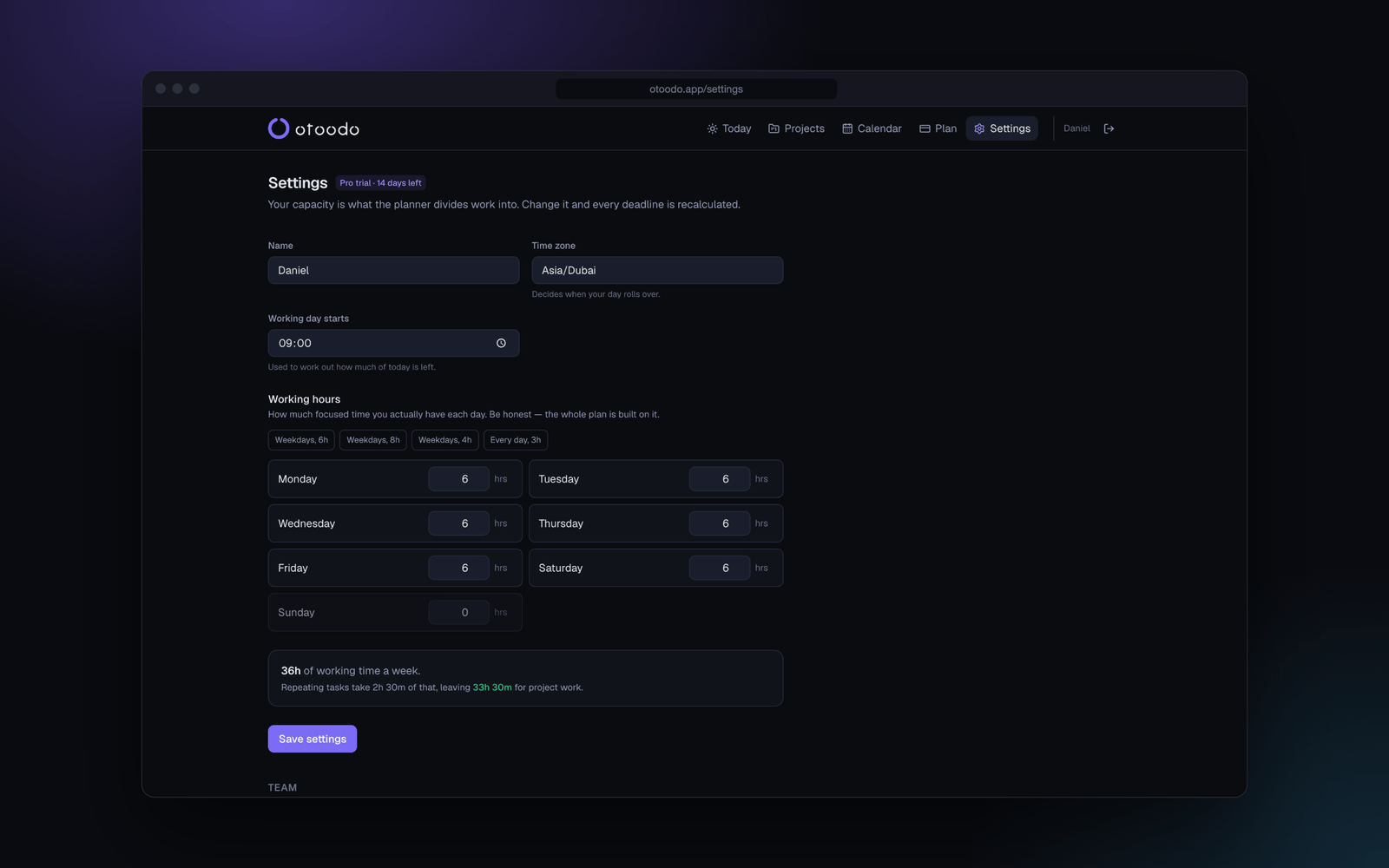Click the logout arrow icon

click(1109, 128)
